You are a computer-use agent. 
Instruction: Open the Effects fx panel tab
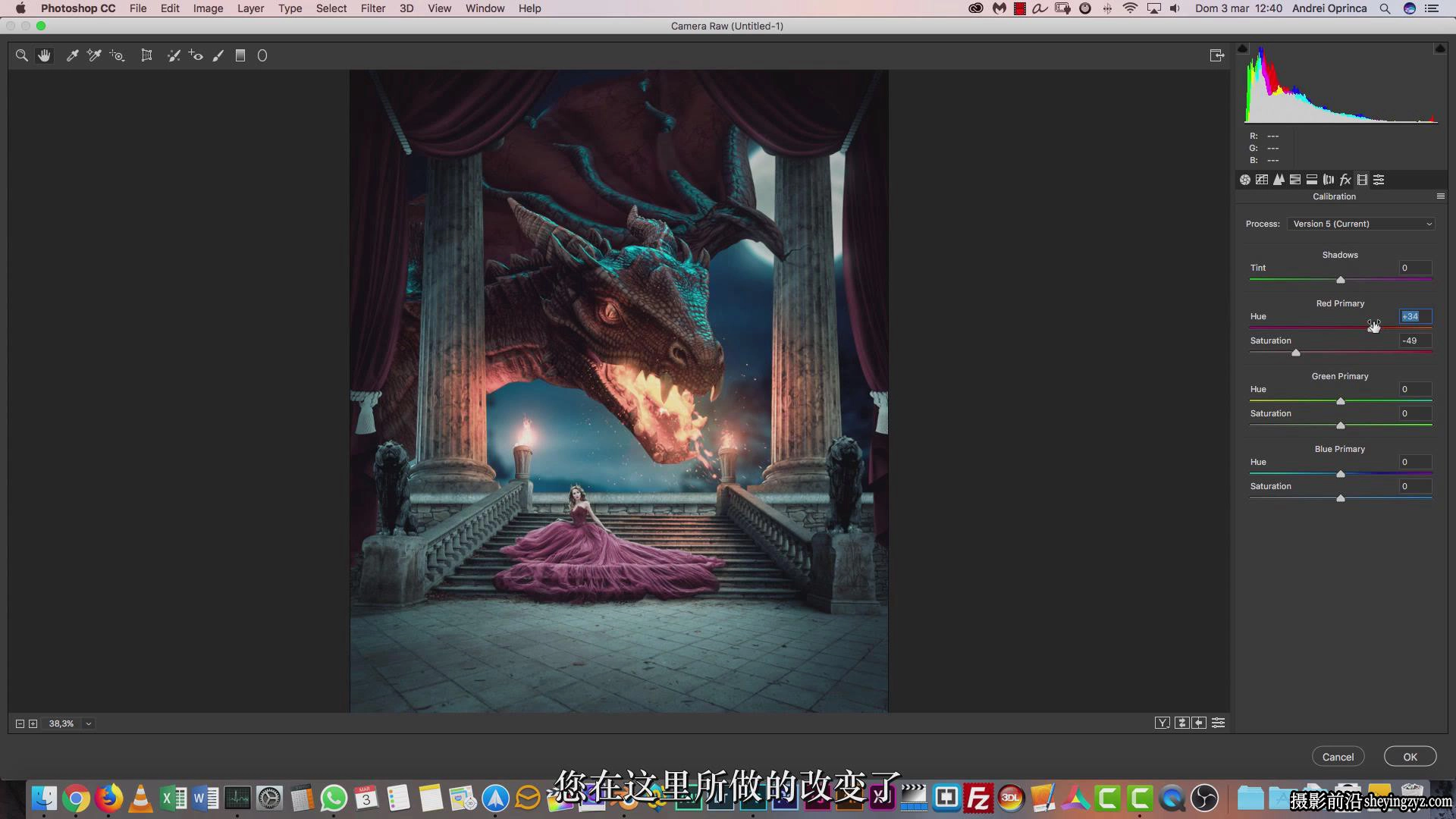click(1345, 180)
